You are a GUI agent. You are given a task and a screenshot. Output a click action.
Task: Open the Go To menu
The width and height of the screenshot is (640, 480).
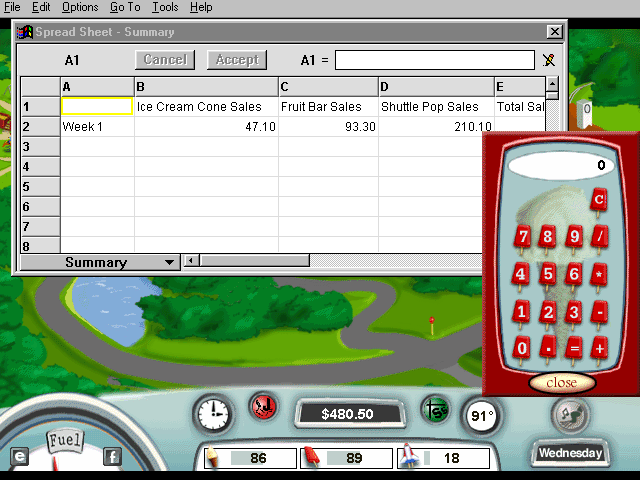[x=125, y=7]
